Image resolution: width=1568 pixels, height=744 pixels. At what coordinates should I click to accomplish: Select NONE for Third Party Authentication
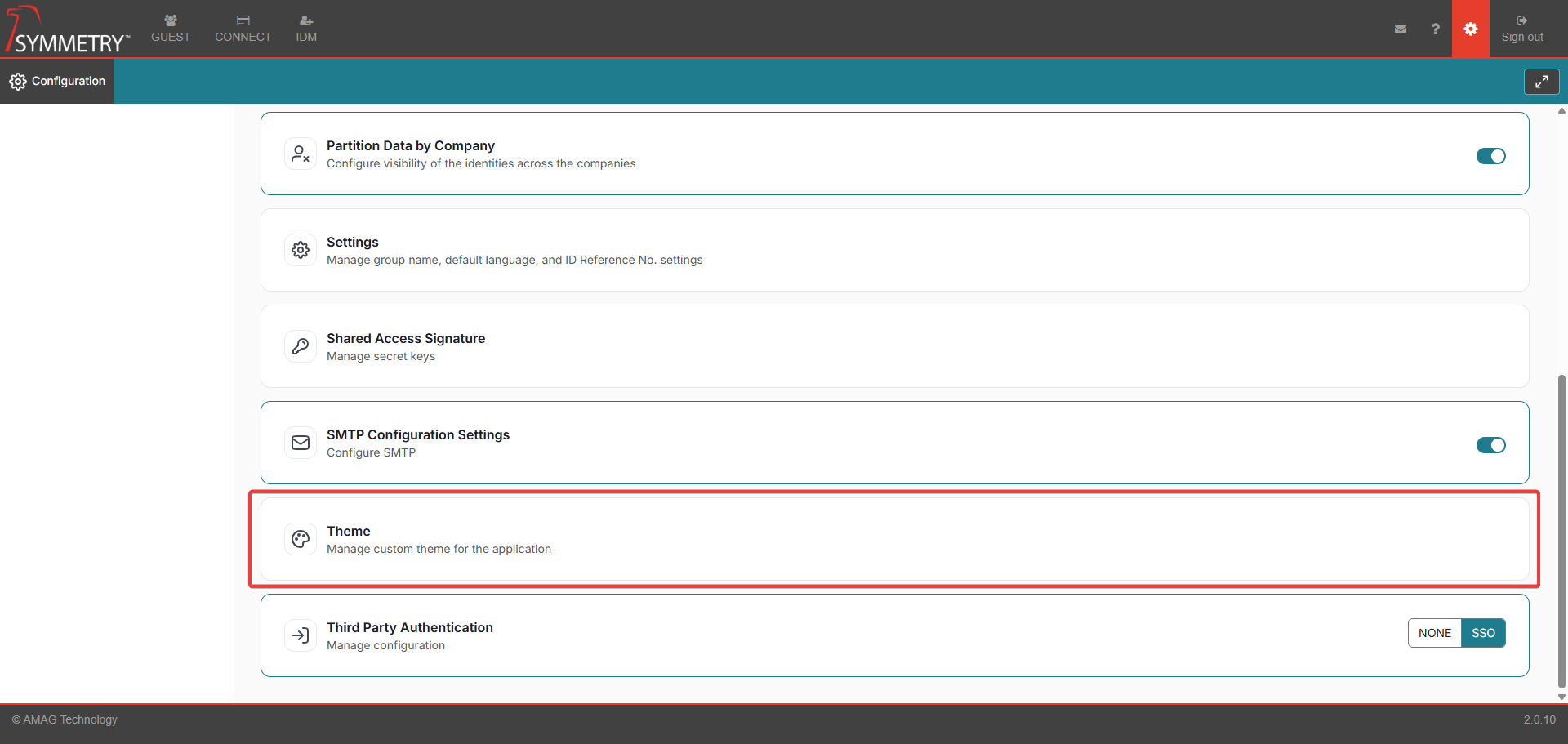1434,633
